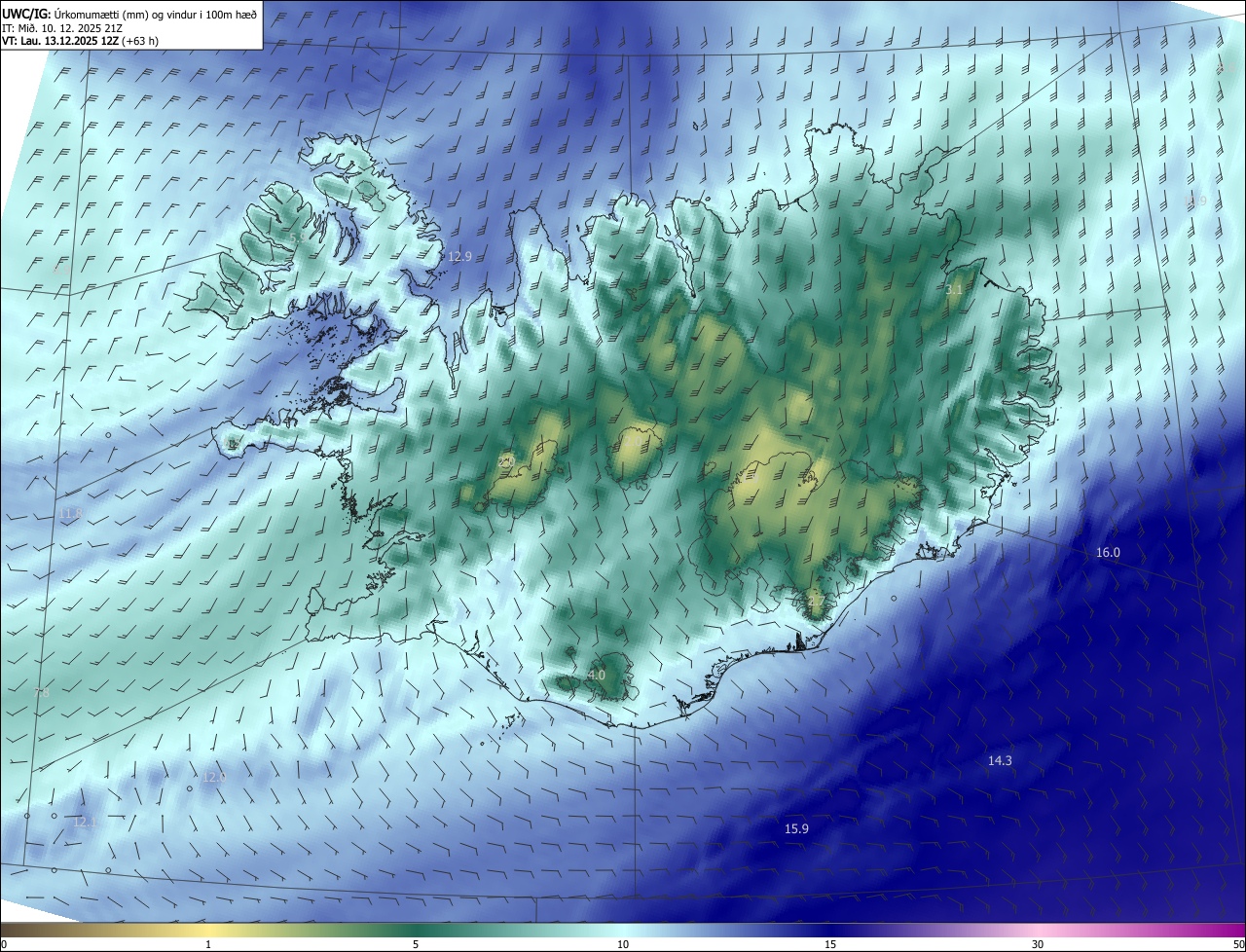Click the 12.0 value label in the southwest ocean
This screenshot has width=1246, height=952.
pos(214,777)
